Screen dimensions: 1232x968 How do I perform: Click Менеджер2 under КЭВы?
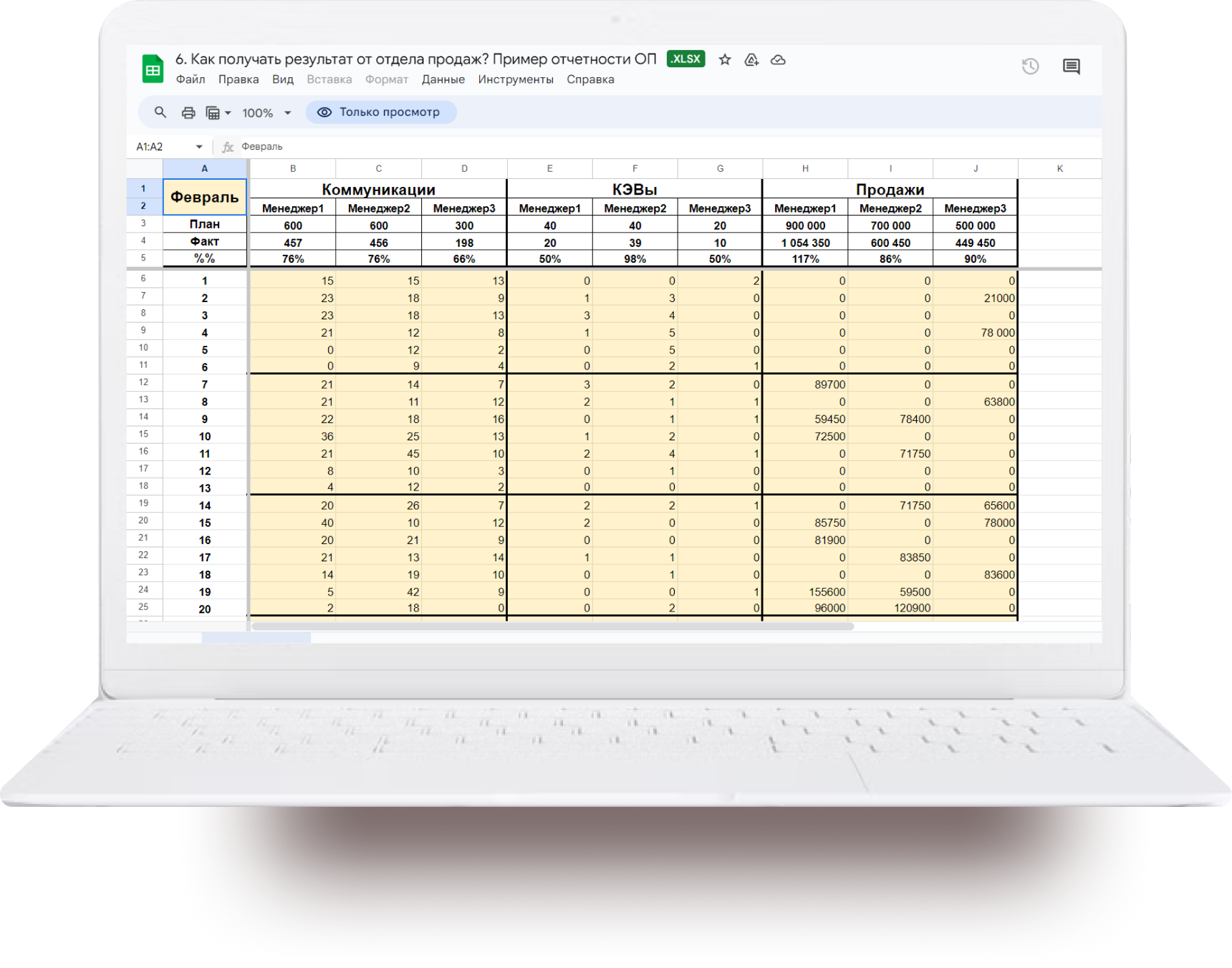coord(635,208)
